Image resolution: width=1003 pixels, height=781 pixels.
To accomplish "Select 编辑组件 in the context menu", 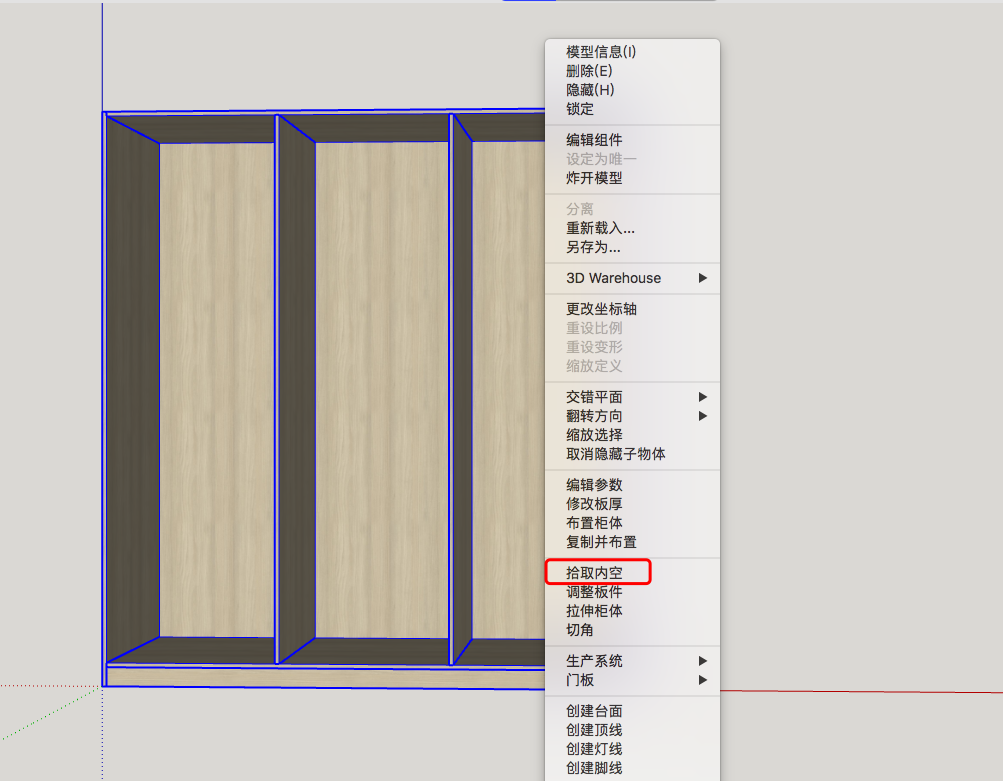I will [594, 140].
